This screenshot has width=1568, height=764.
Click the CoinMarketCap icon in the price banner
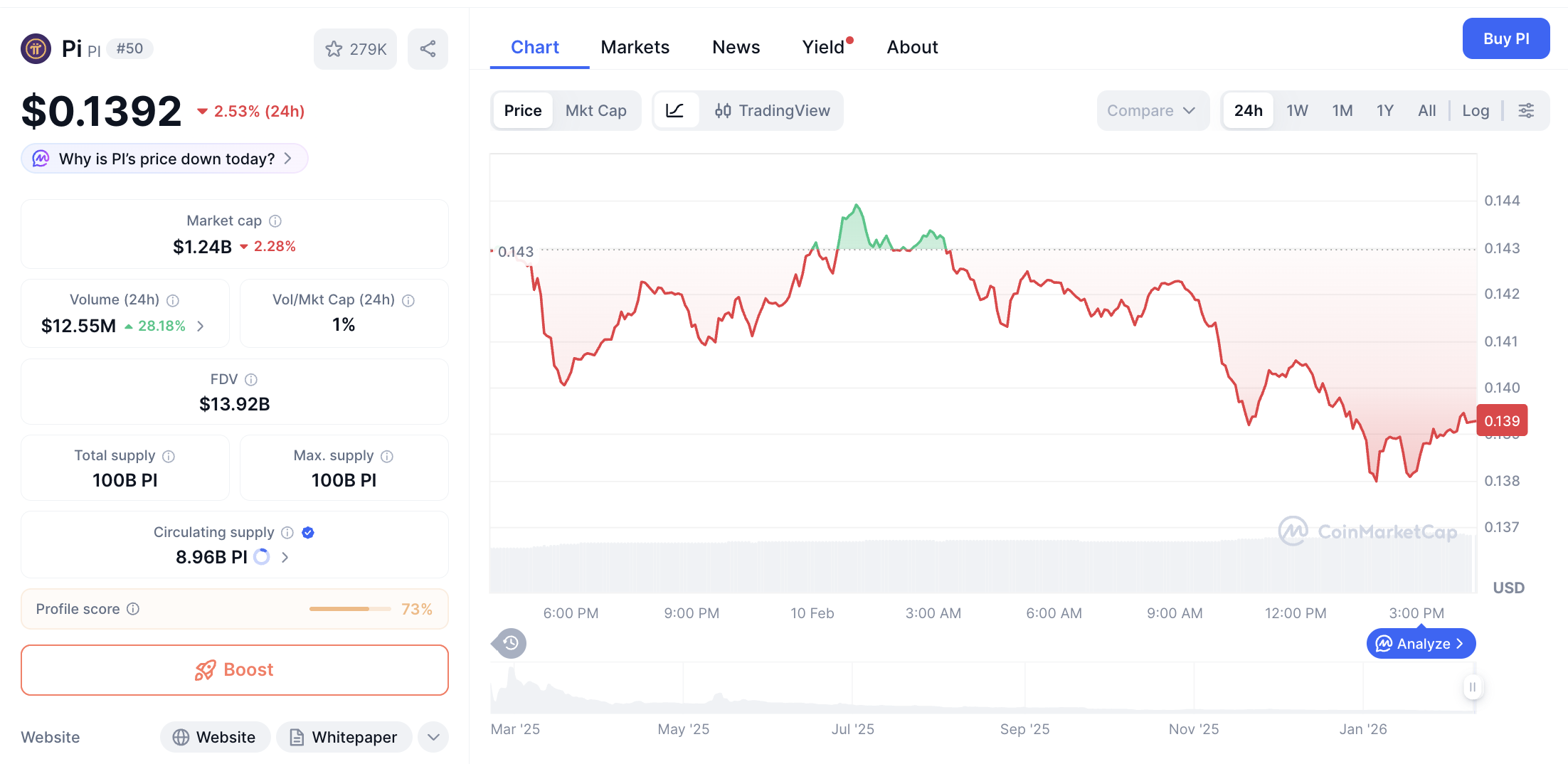click(x=41, y=158)
